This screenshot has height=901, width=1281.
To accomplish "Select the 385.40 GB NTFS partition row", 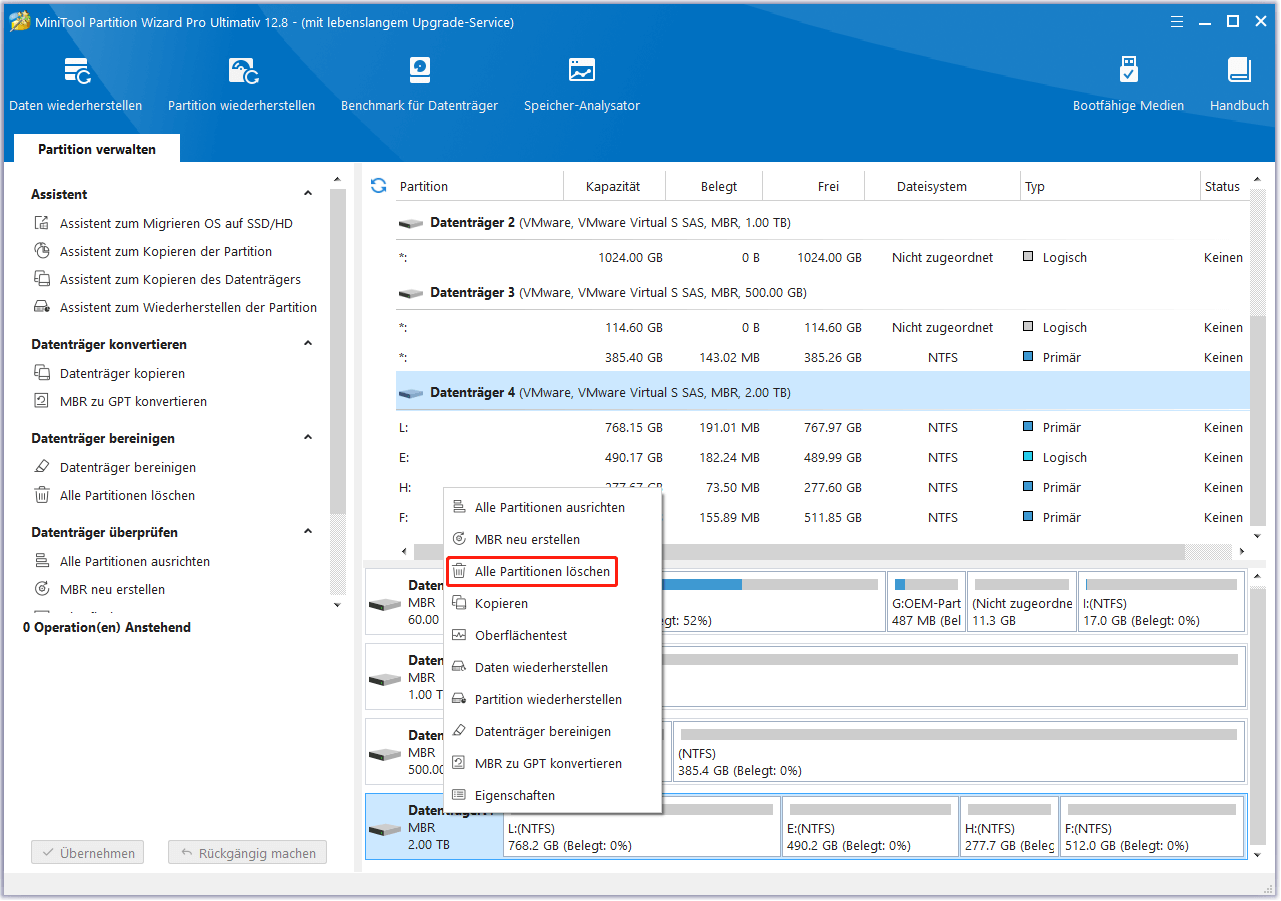I will 822,358.
